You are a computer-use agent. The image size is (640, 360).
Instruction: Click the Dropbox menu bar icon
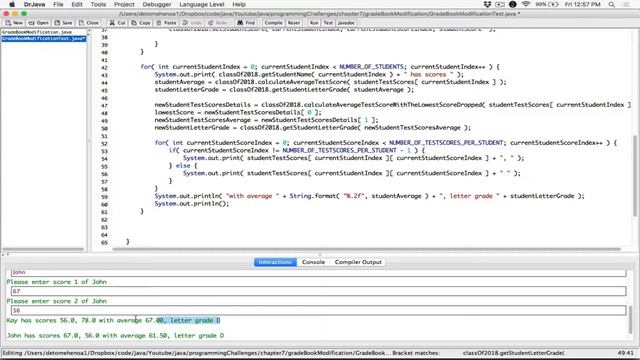pyautogui.click(x=487, y=4)
